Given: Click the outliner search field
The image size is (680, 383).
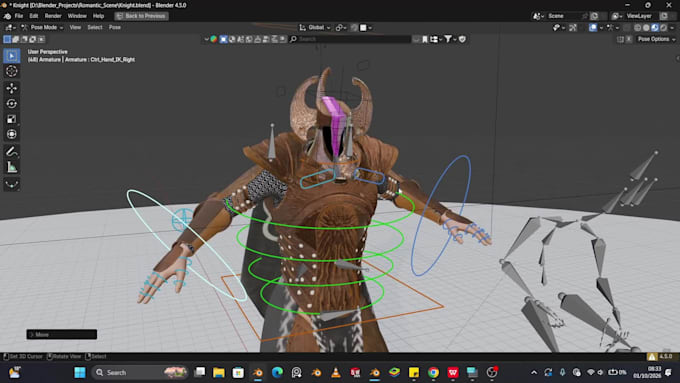Looking at the screenshot, I should click(350, 39).
